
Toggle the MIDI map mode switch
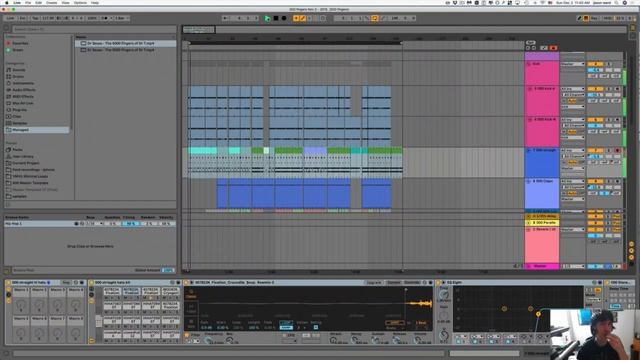(607, 18)
